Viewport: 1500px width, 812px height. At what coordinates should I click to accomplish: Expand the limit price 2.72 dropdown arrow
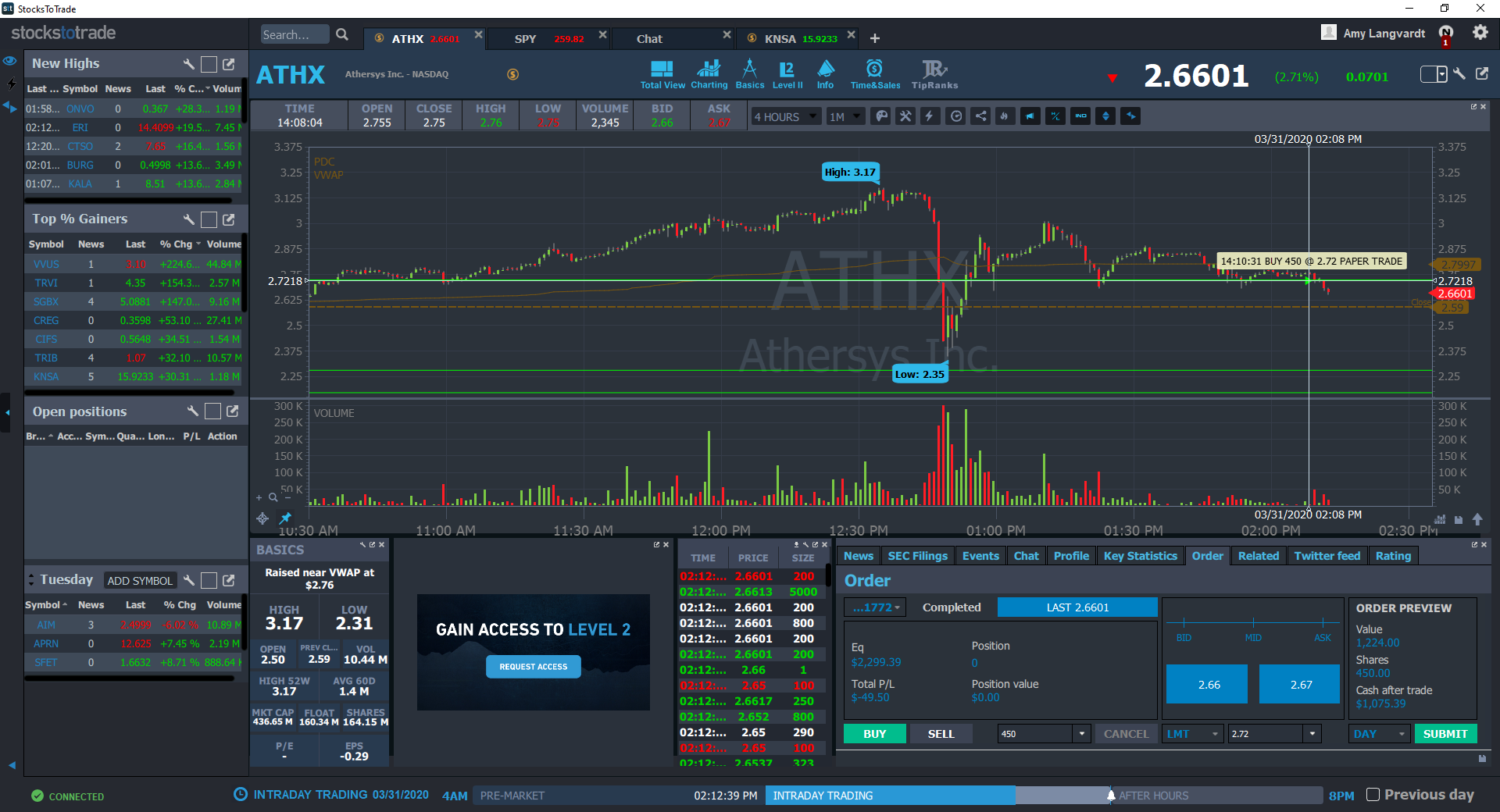point(1312,734)
